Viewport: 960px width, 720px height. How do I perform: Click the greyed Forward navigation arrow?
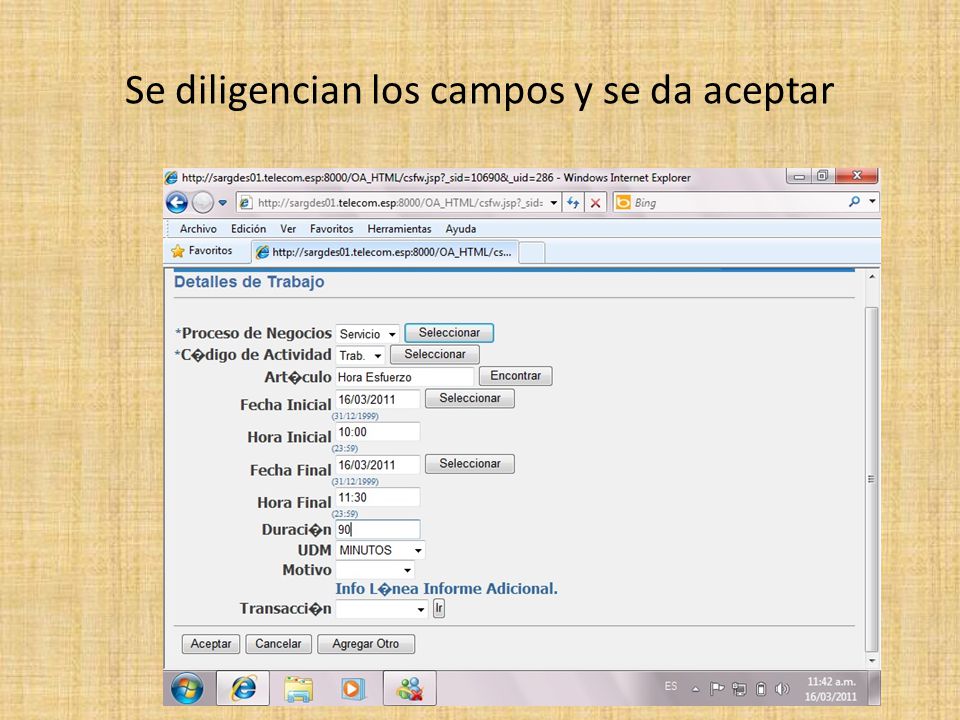tap(203, 203)
